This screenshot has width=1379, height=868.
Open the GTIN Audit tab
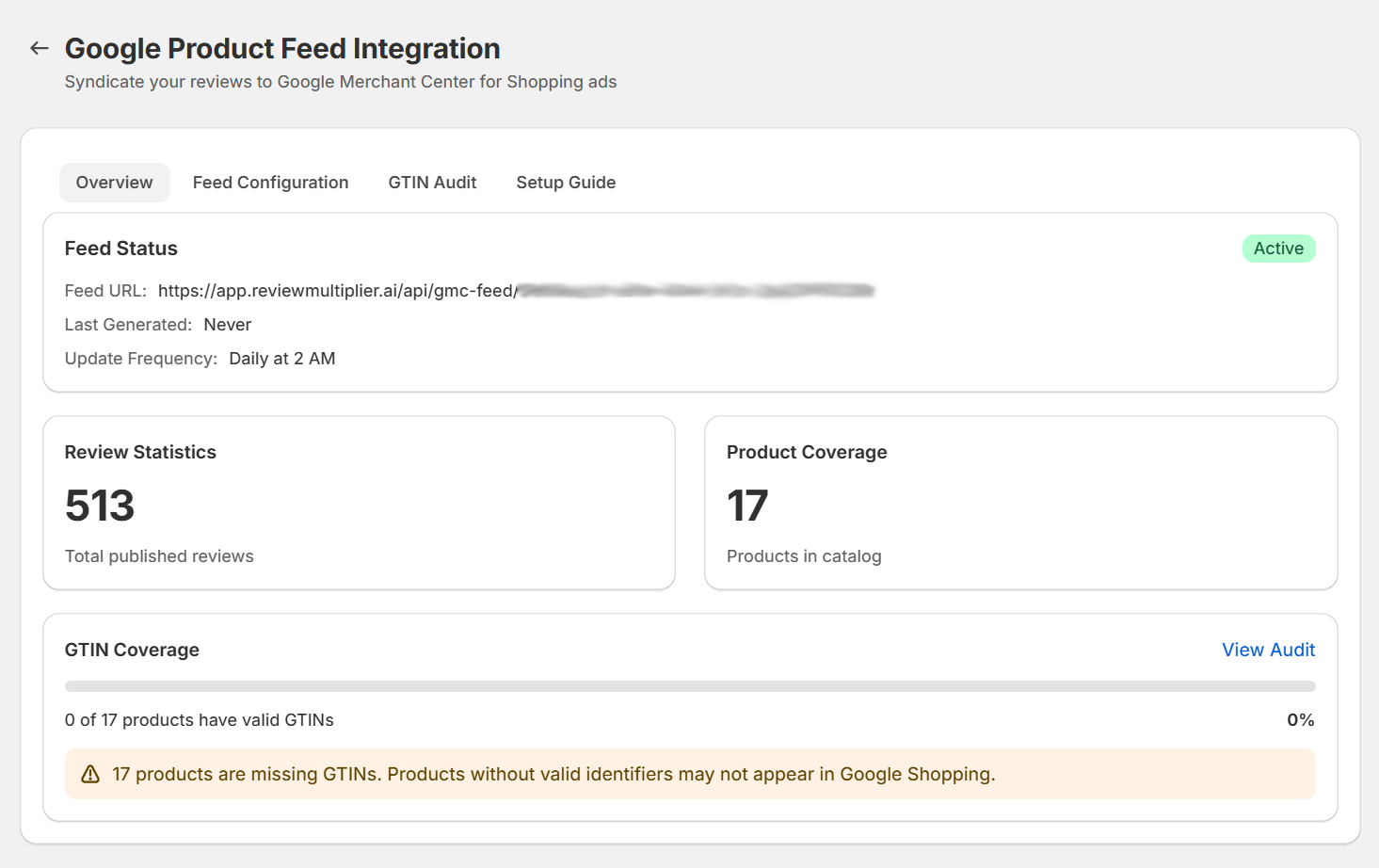tap(432, 182)
